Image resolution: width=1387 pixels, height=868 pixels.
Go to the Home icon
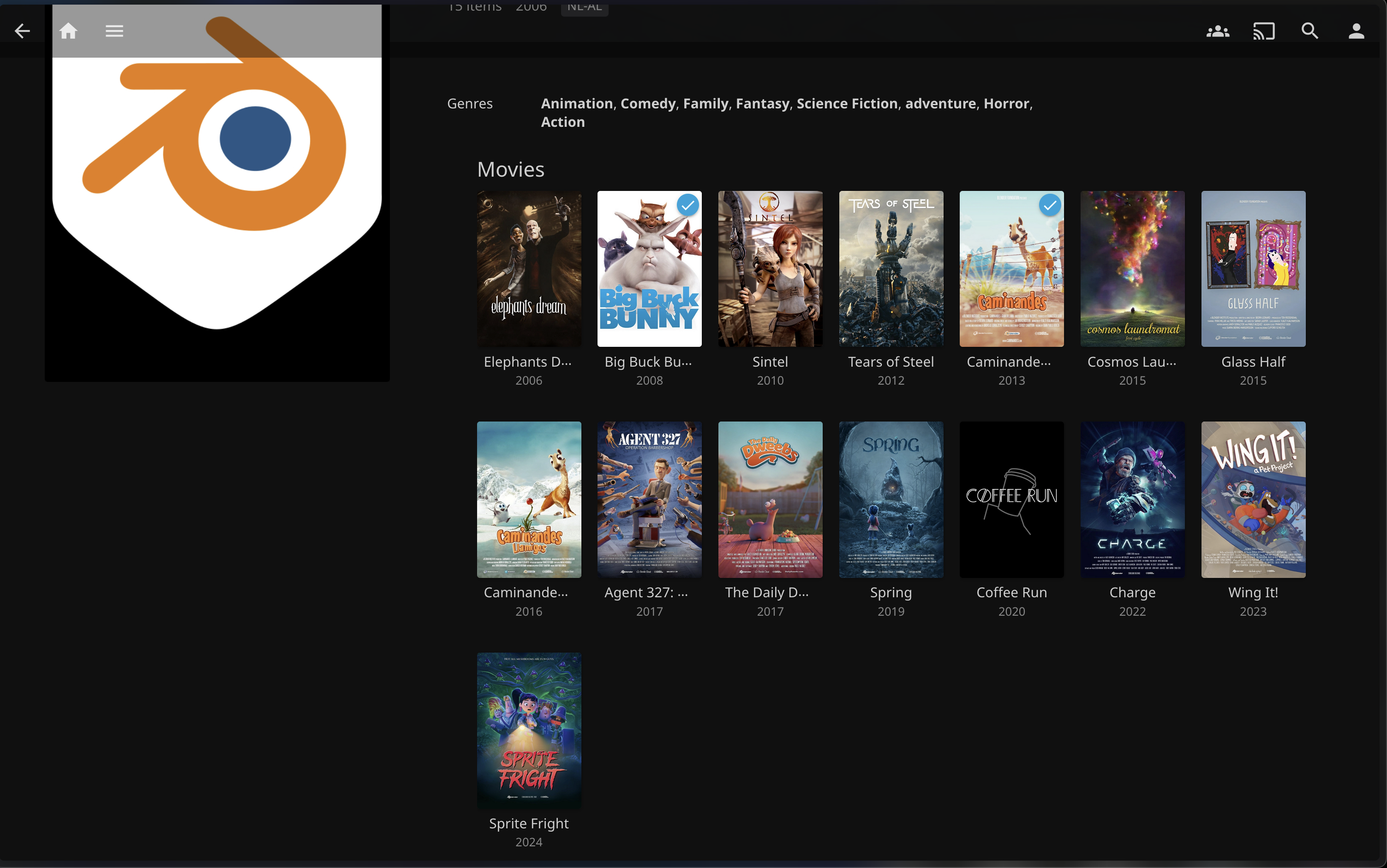pyautogui.click(x=68, y=31)
